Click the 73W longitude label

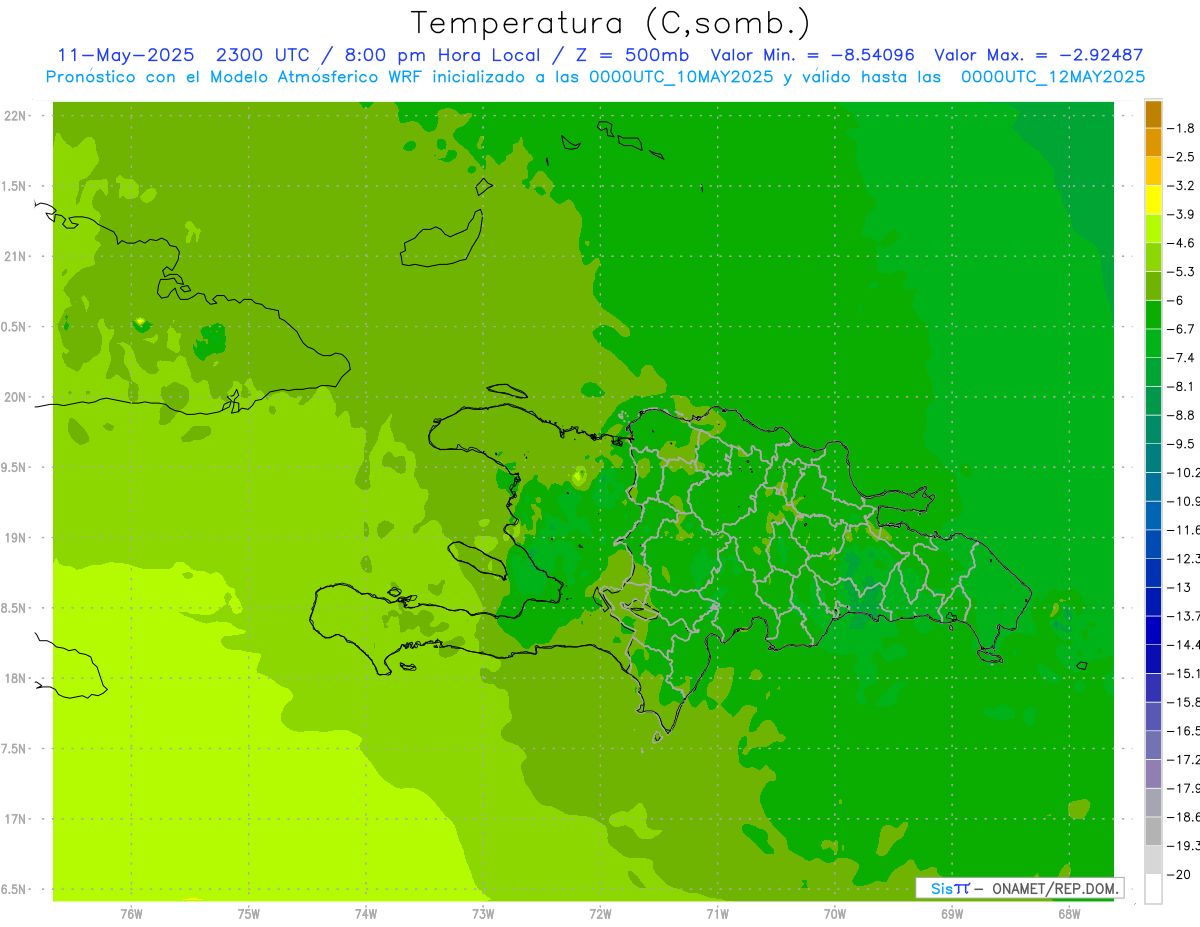[x=483, y=913]
